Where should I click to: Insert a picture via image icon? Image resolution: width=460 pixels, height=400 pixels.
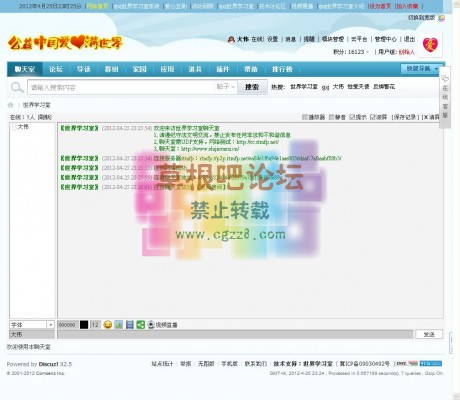click(119, 324)
